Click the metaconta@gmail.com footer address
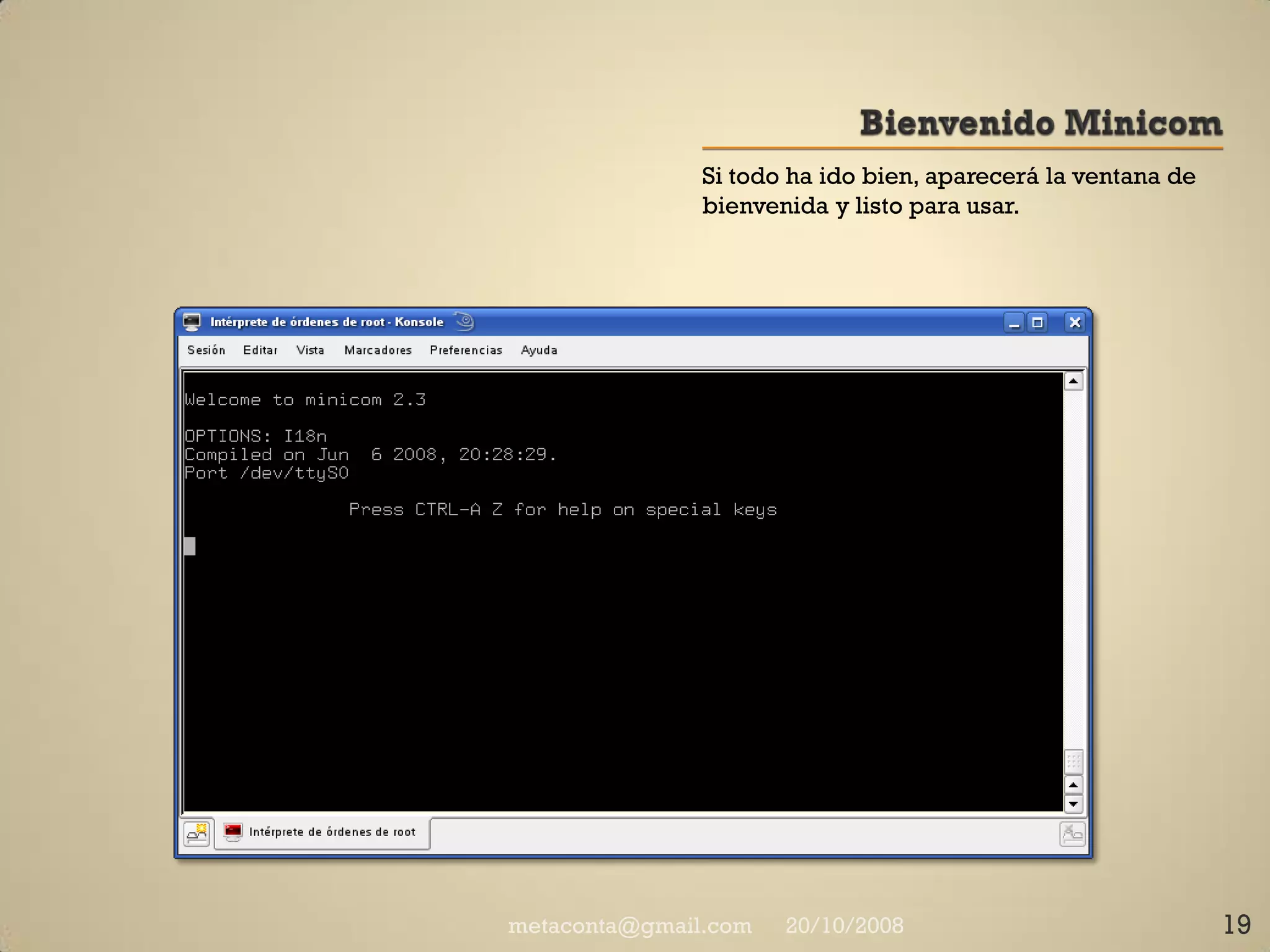 [x=629, y=925]
